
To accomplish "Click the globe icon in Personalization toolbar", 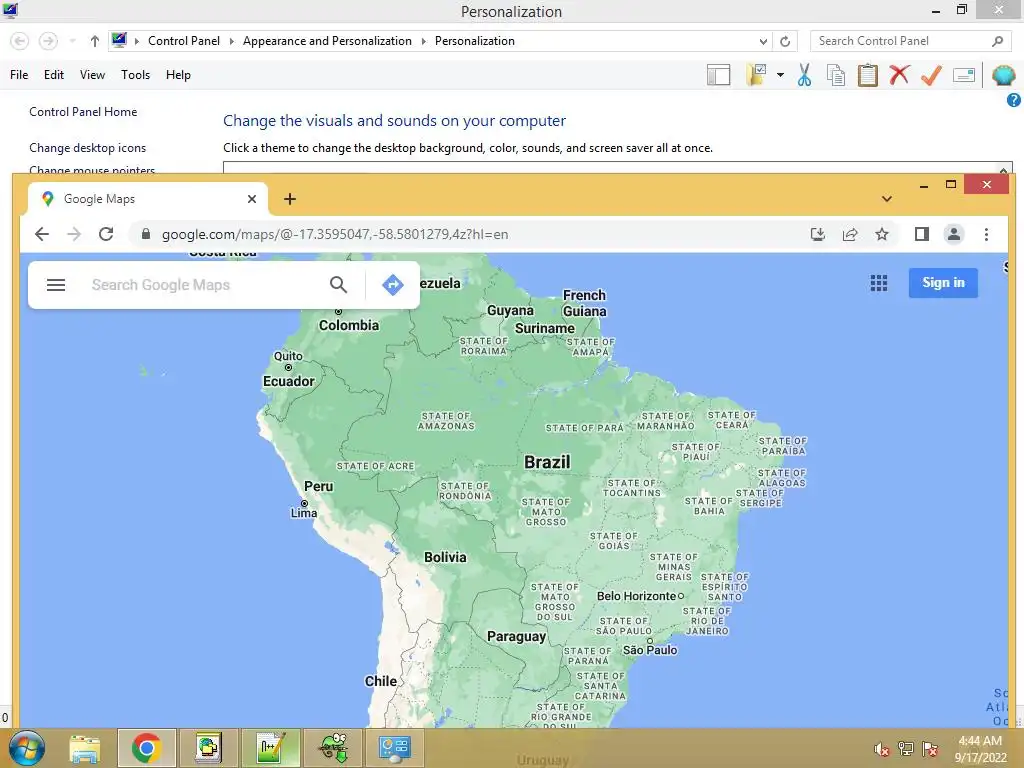I will [1003, 75].
